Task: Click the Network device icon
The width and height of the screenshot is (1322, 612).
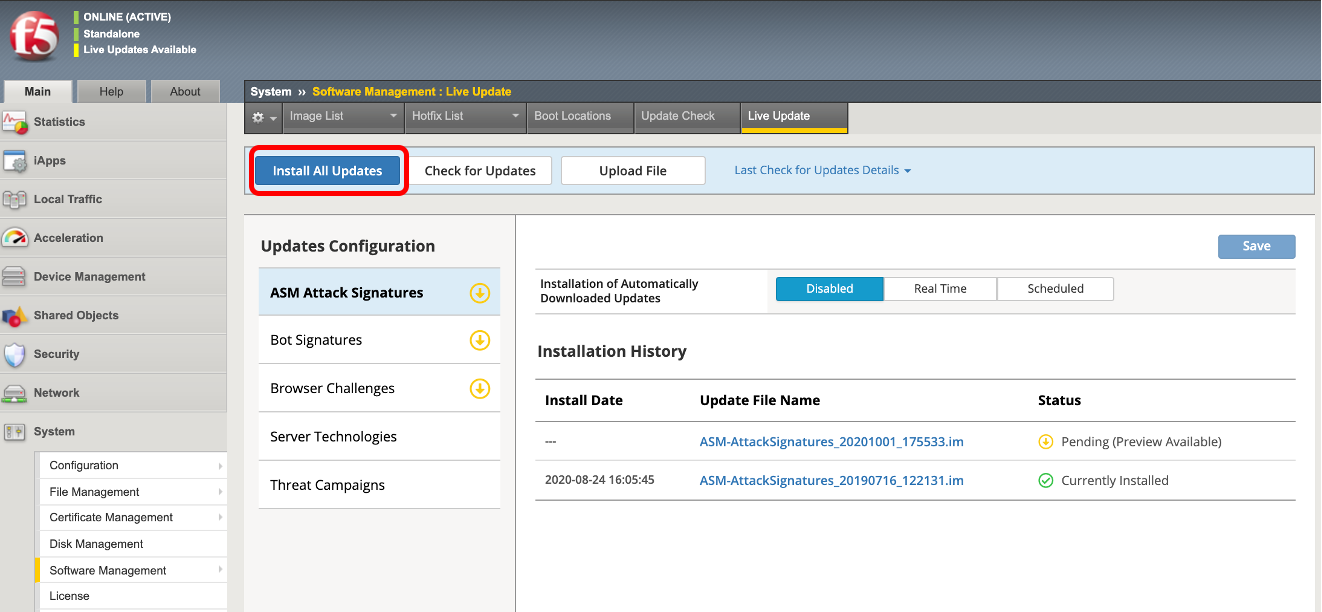Action: pos(15,393)
